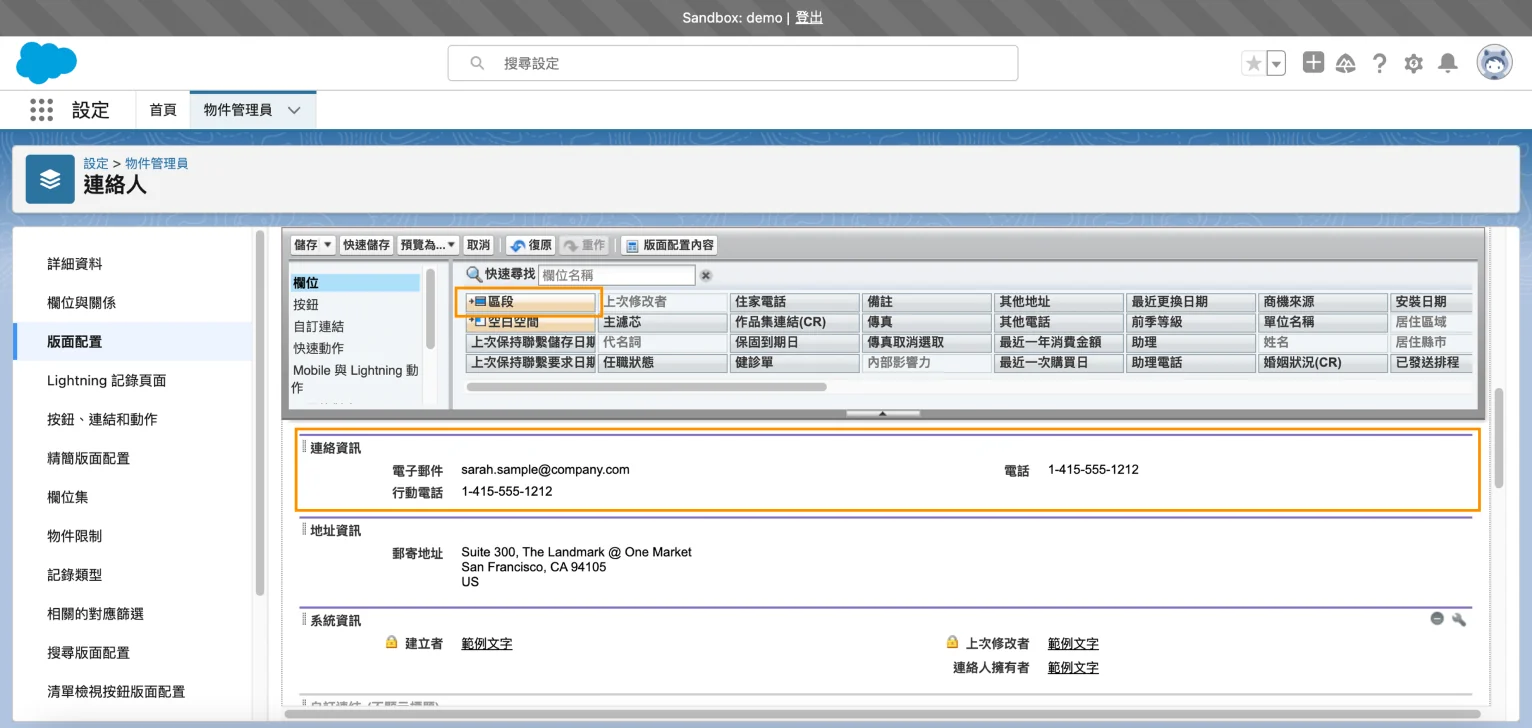Open the setup gear menu

pos(1413,63)
